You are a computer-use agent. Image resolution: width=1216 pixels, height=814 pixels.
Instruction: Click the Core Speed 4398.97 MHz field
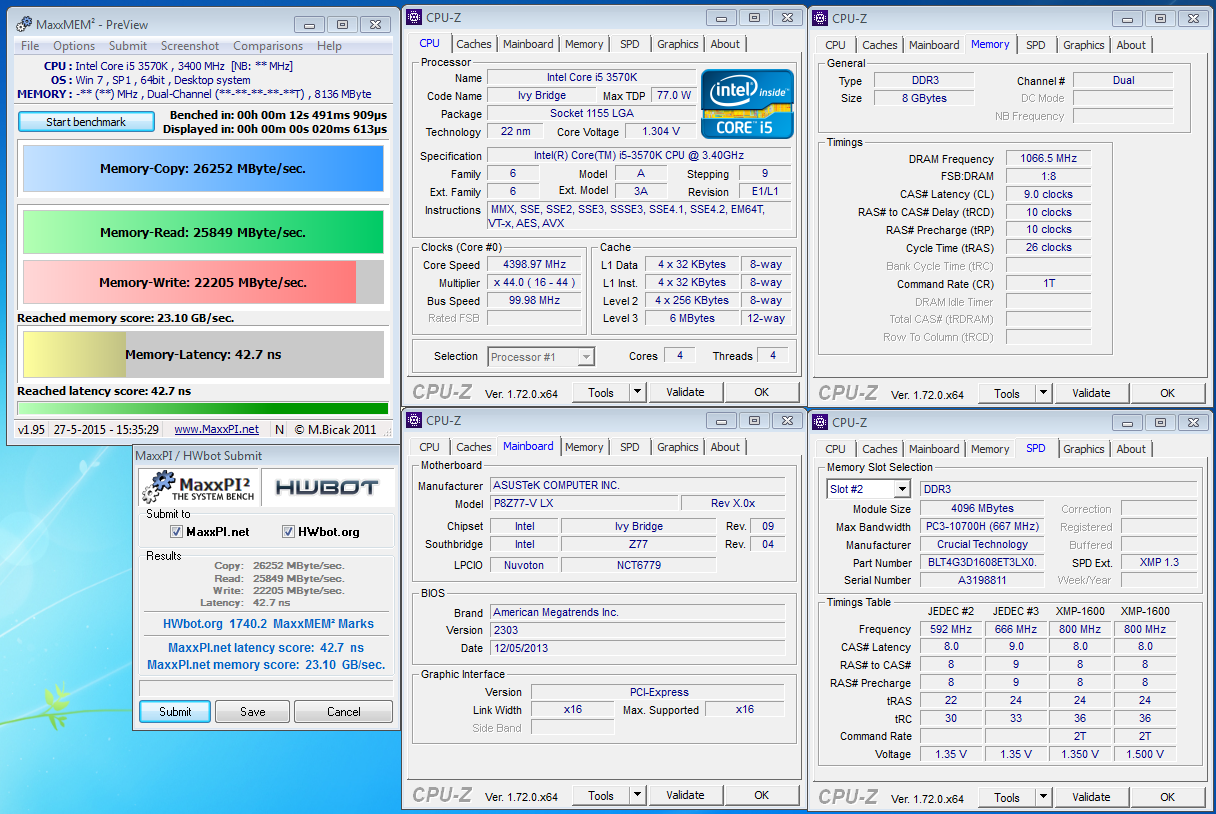click(534, 265)
